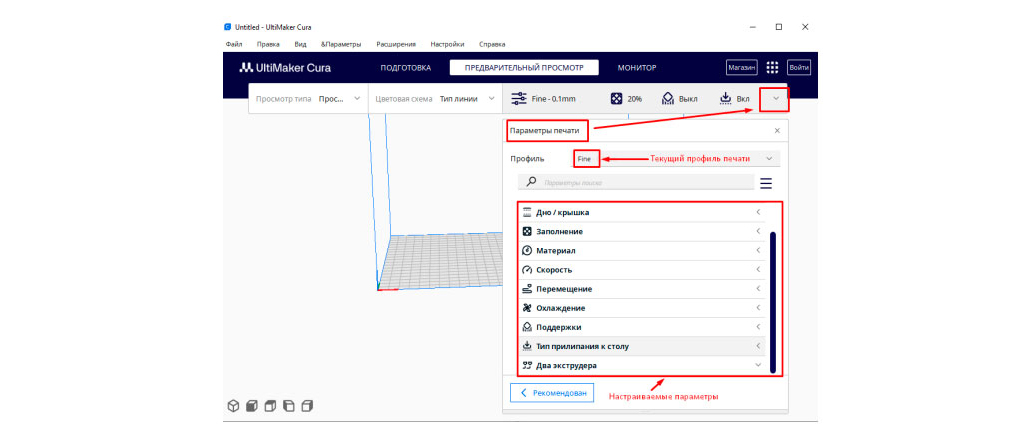Collapse the Два экструдера settings category

coord(642,365)
